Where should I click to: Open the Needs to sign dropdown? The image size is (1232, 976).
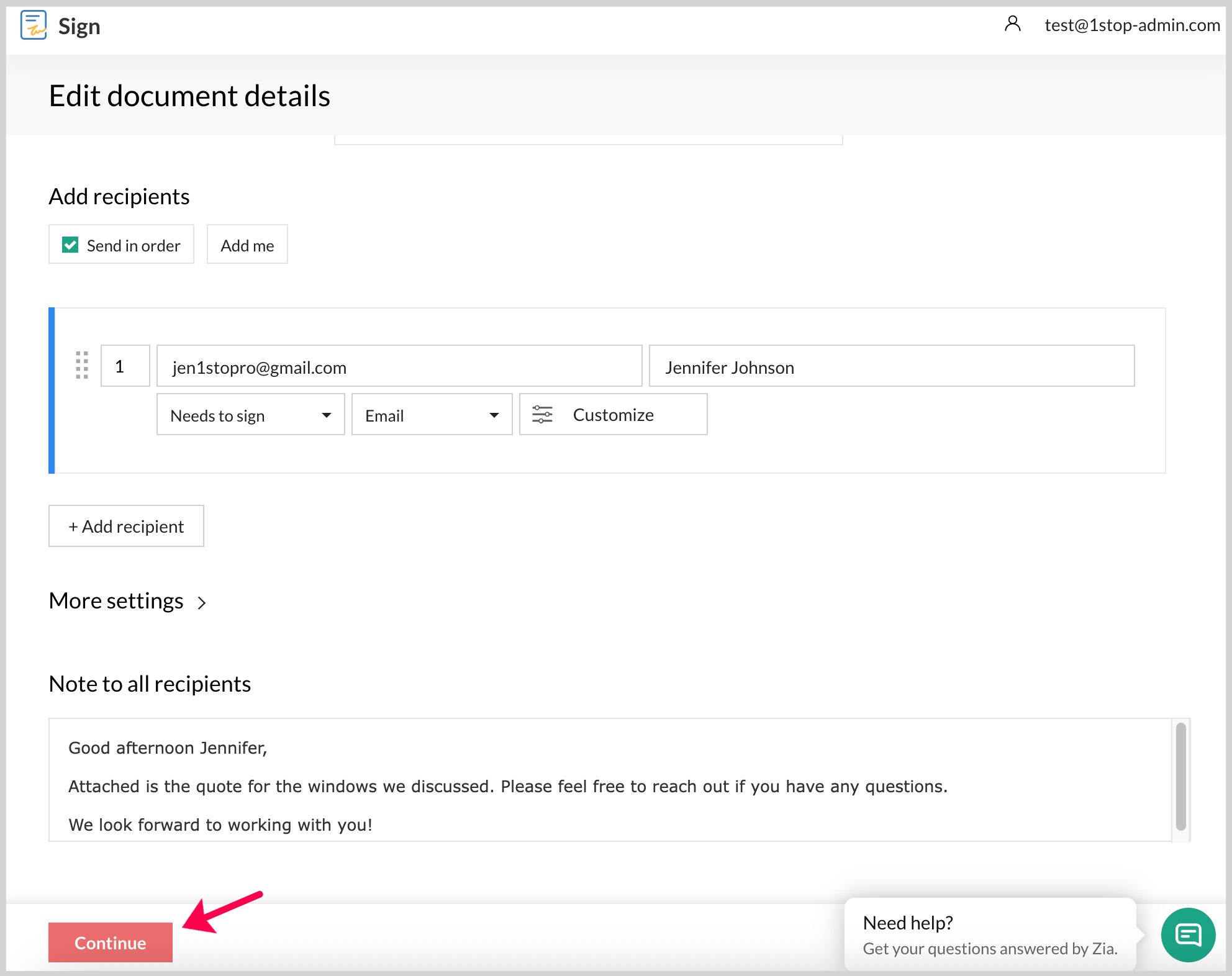[250, 415]
